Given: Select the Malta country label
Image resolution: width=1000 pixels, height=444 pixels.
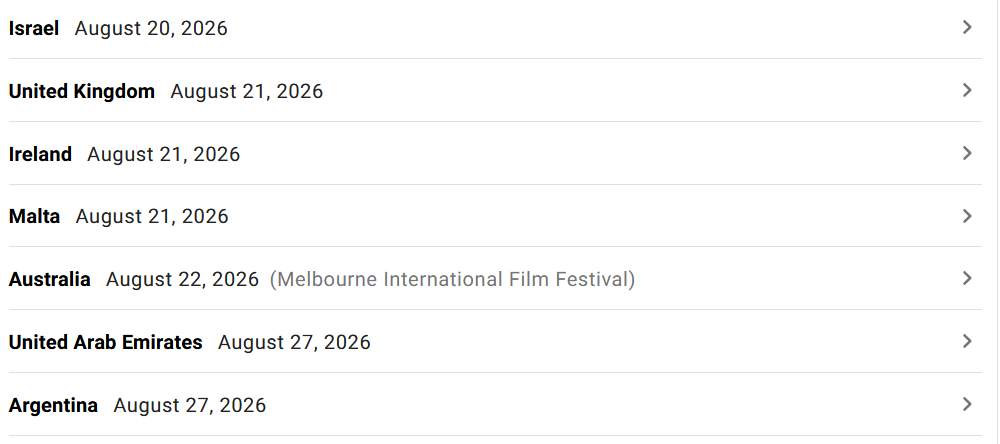Looking at the screenshot, I should (34, 217).
